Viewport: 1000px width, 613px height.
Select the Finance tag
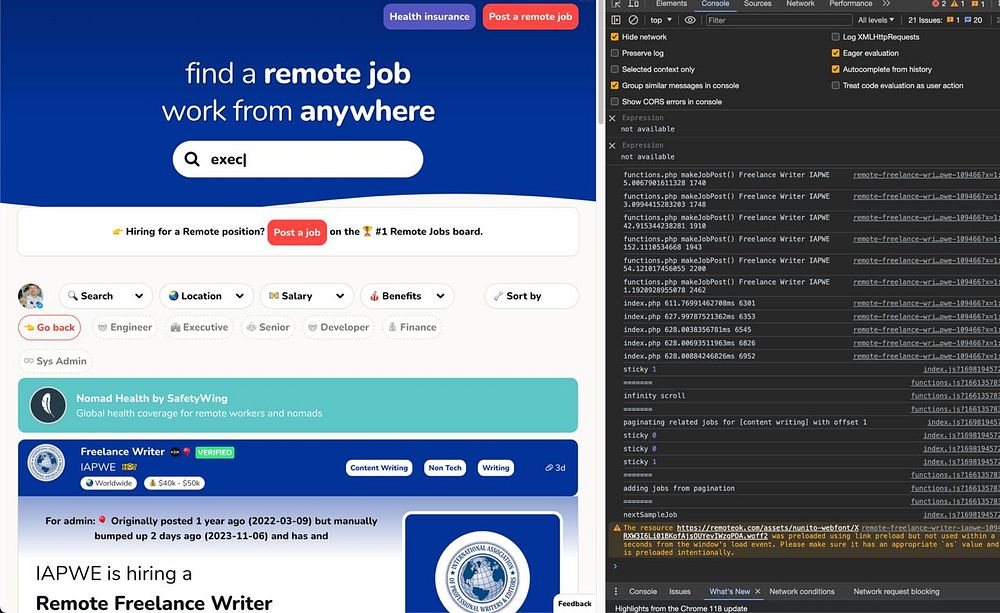point(413,327)
